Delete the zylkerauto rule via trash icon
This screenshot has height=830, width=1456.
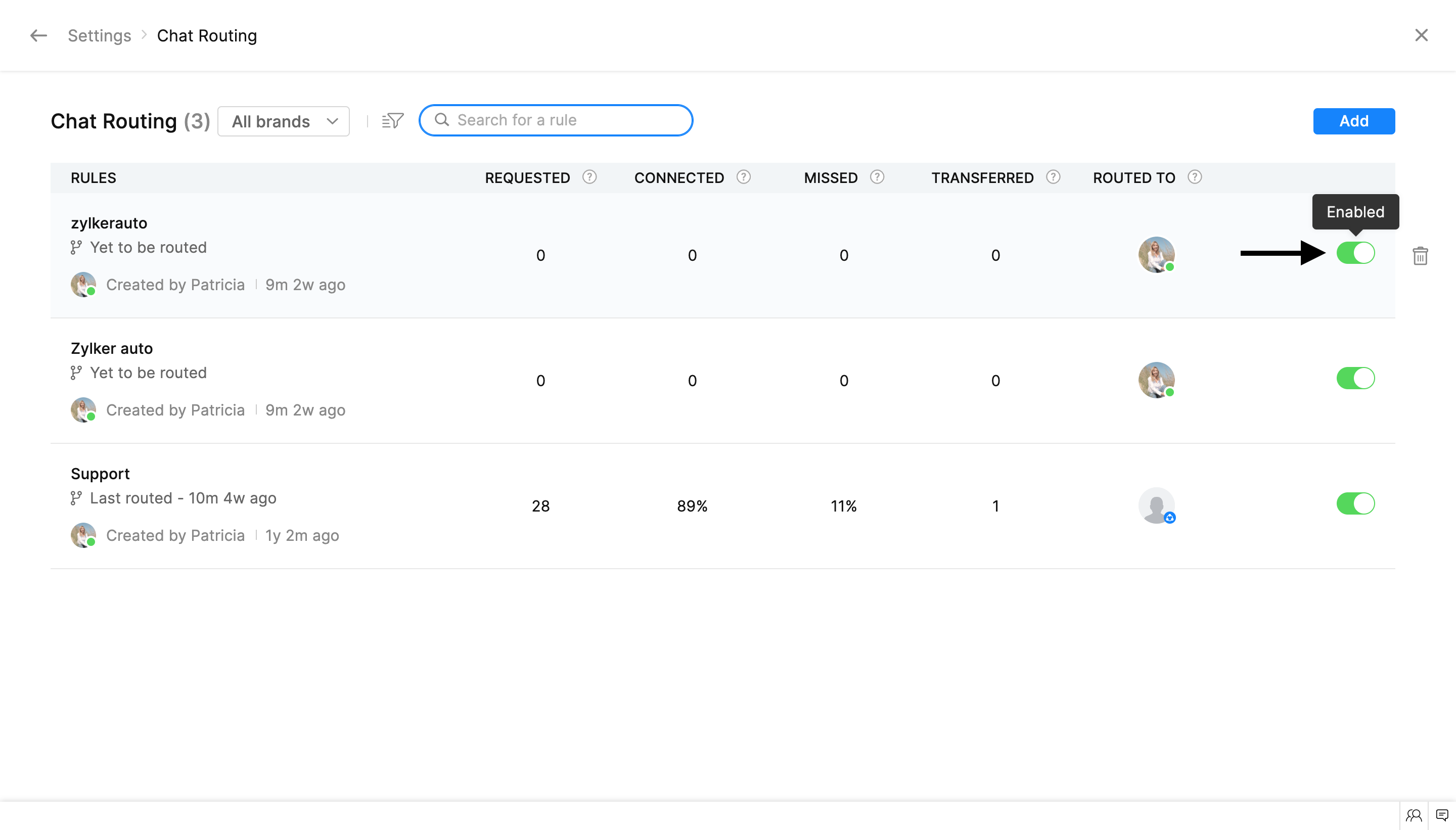1420,256
